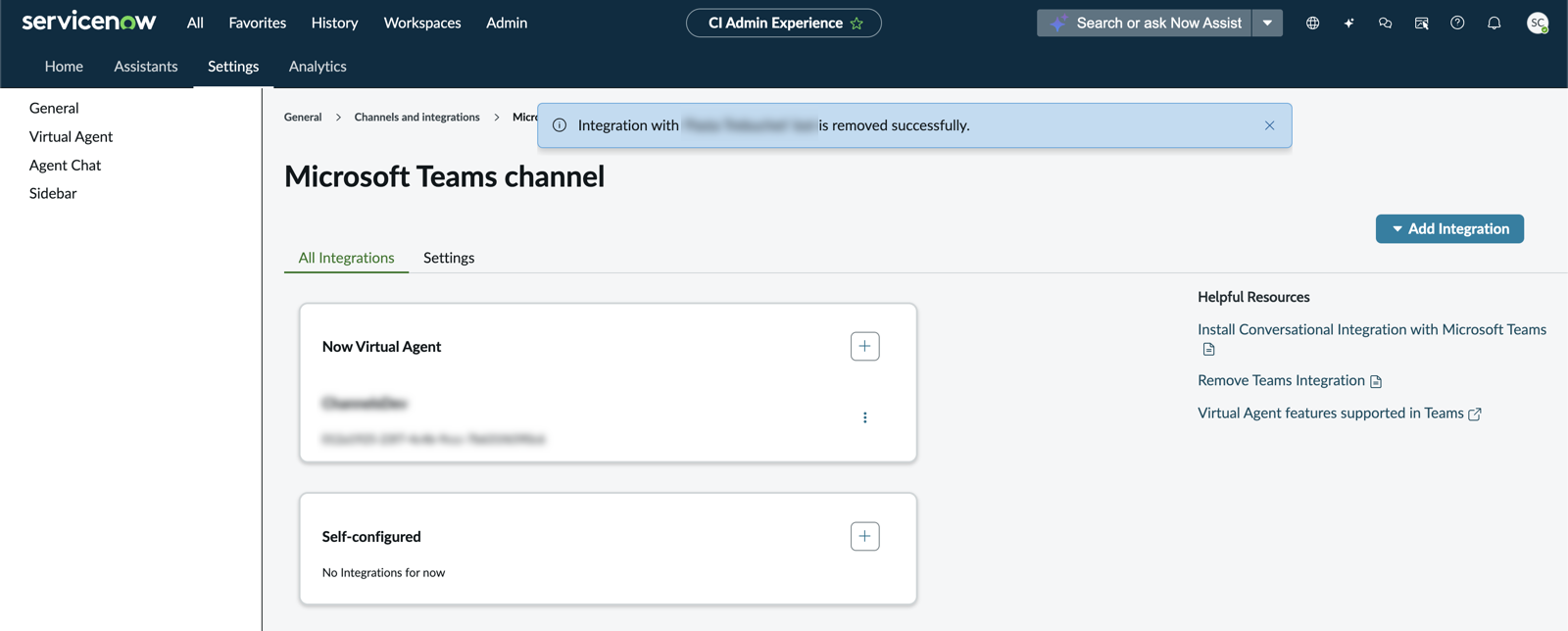Click the 'No Integrations for now' text

[x=383, y=572]
